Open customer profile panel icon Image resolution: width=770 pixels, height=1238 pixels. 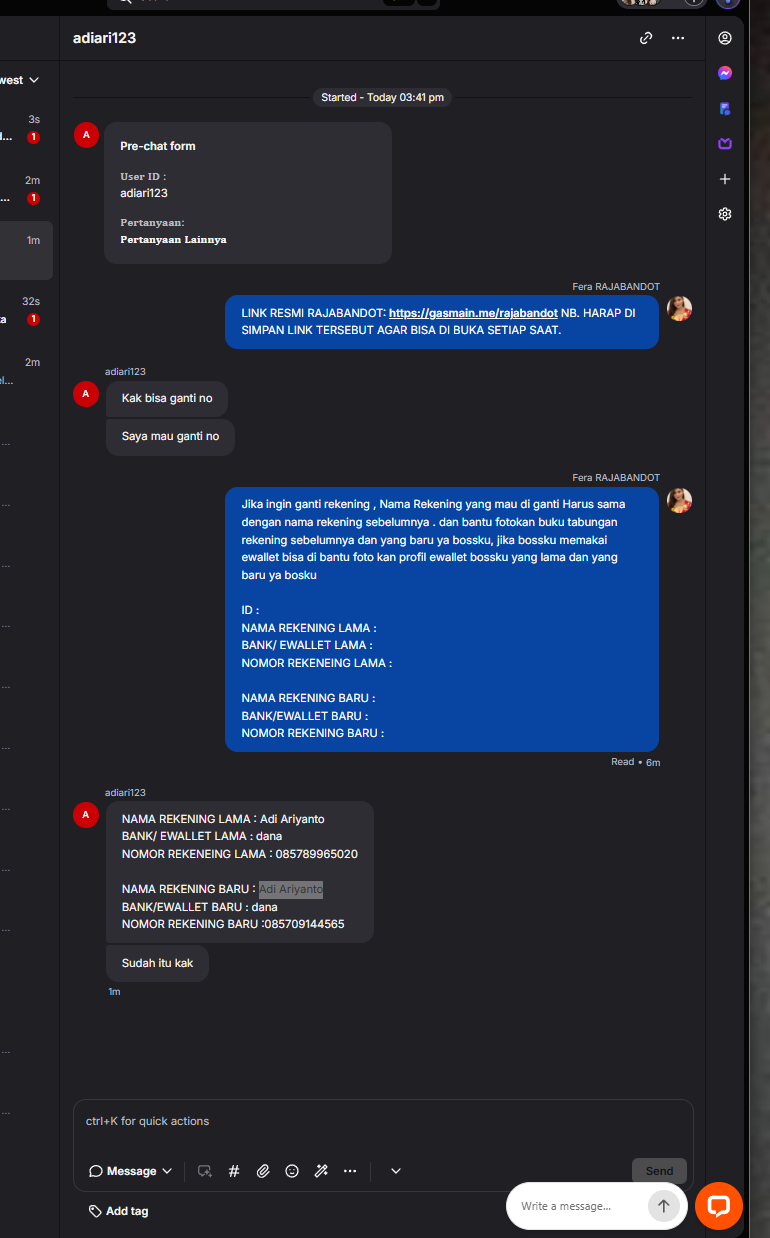tap(725, 38)
